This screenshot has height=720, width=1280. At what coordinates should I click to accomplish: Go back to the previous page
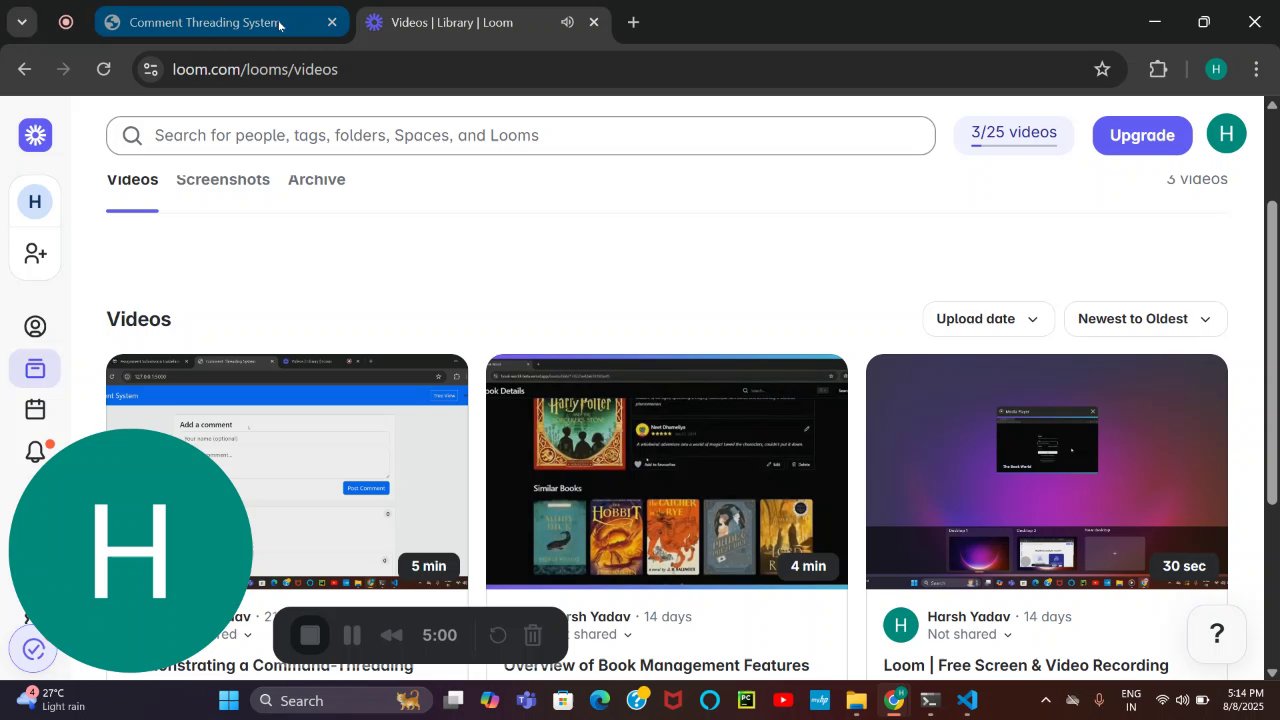click(25, 69)
